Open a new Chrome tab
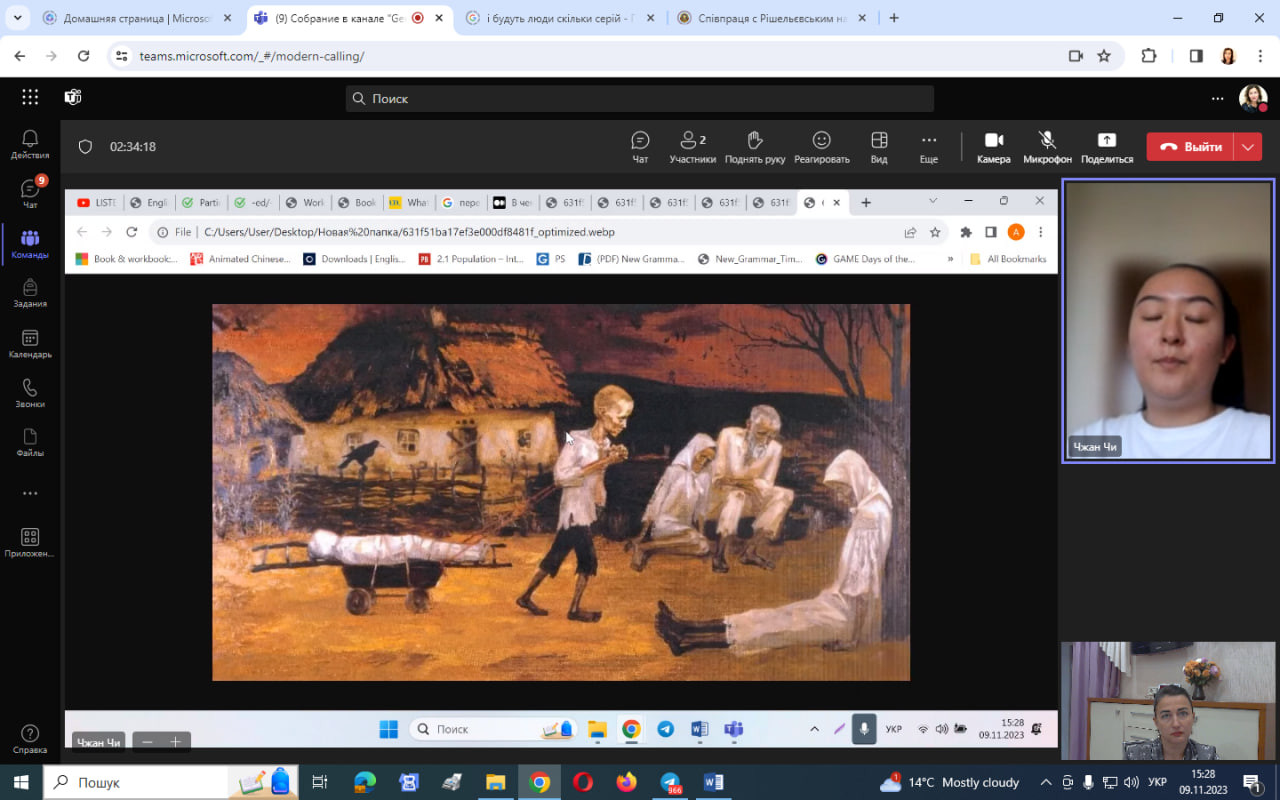Screen dimensions: 1280x800 pyautogui.click(x=894, y=18)
